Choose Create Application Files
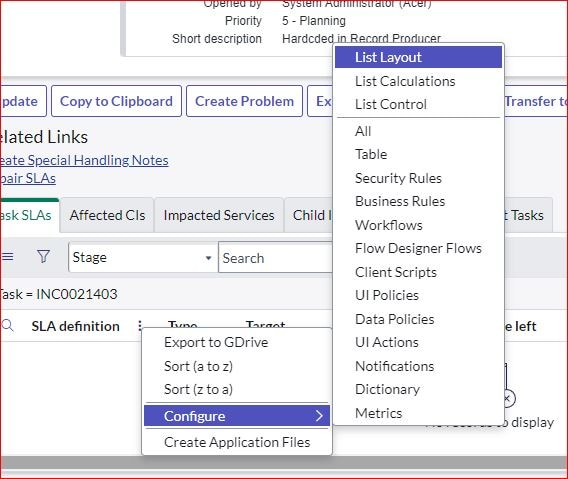The height and width of the screenshot is (479, 568). (x=237, y=442)
